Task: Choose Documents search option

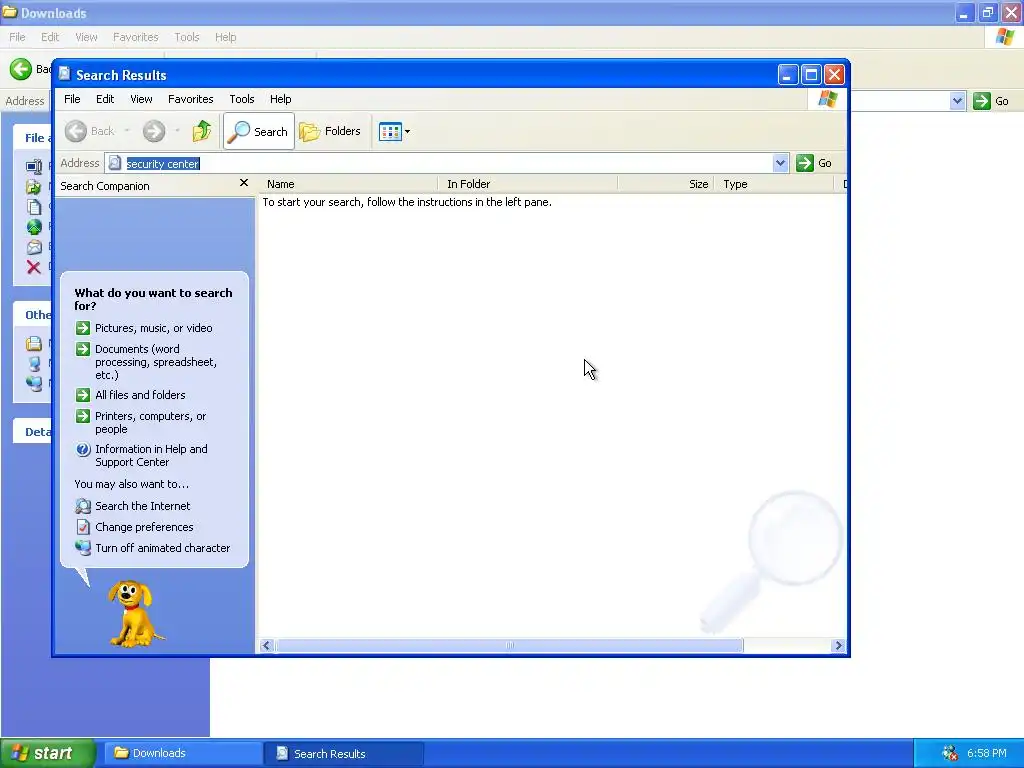Action: click(156, 362)
